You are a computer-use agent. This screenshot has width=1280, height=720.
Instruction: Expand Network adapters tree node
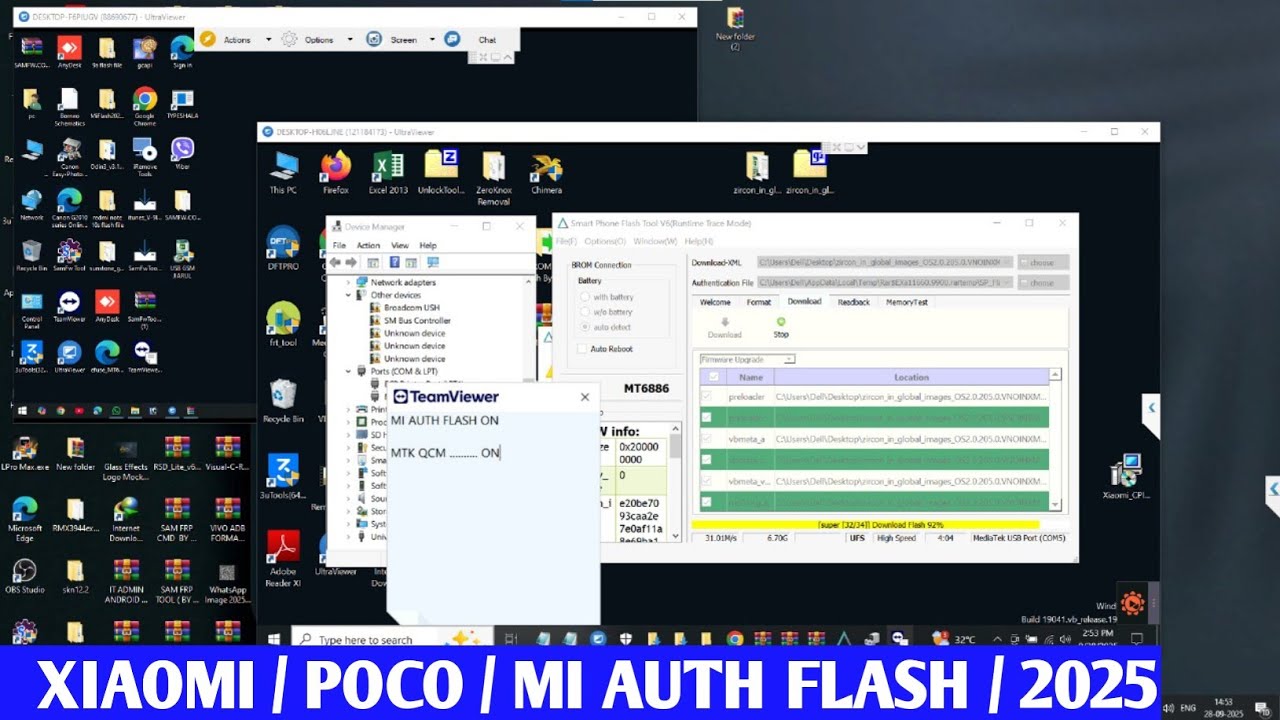349,283
